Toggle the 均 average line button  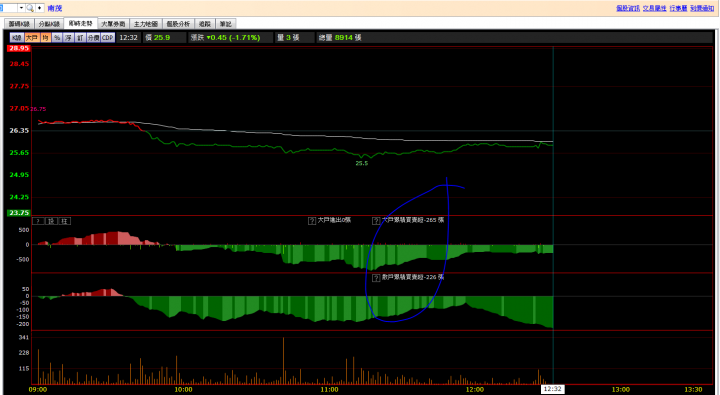(45, 38)
